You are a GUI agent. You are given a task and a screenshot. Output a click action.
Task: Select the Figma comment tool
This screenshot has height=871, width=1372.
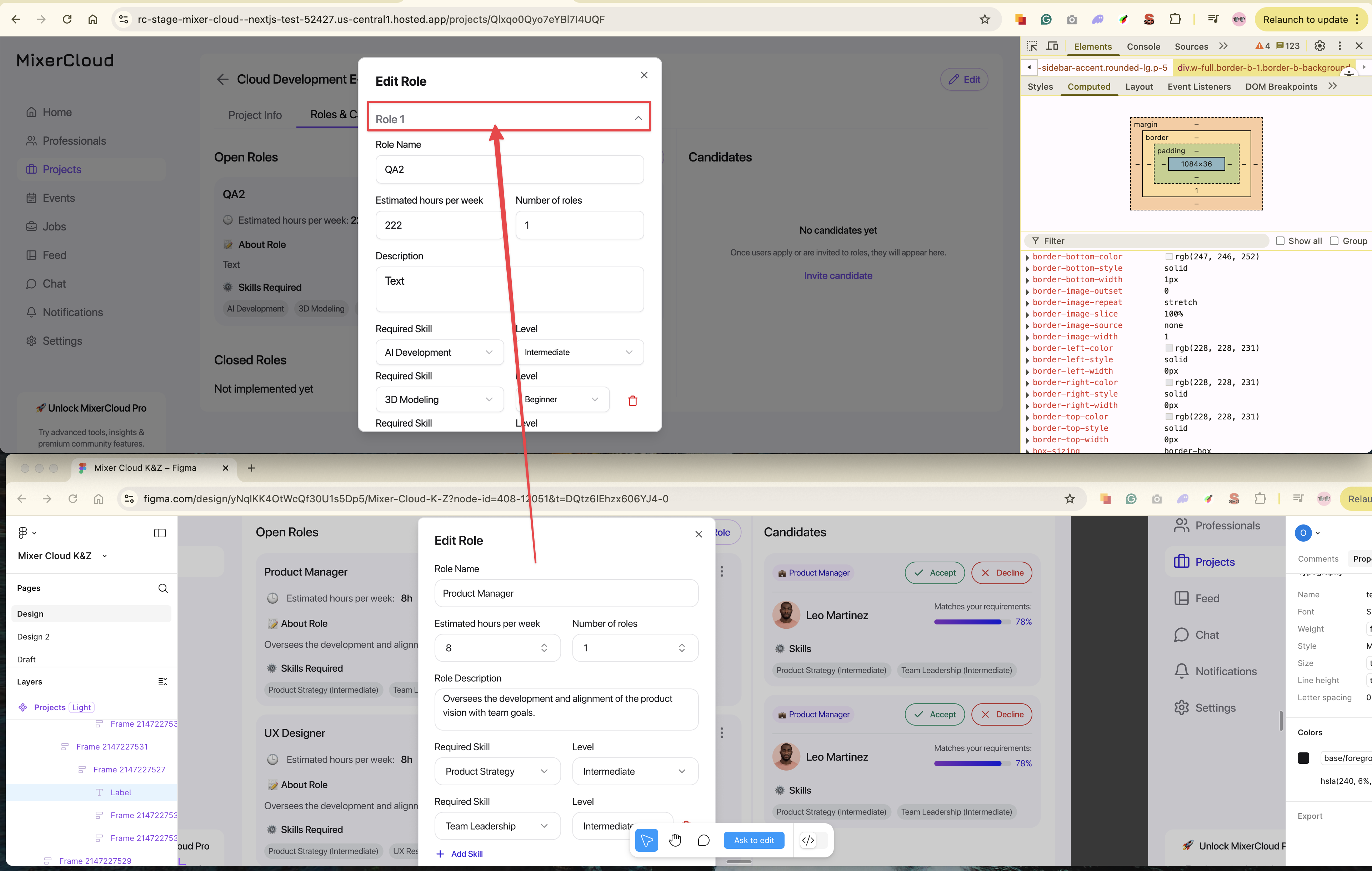[x=703, y=840]
